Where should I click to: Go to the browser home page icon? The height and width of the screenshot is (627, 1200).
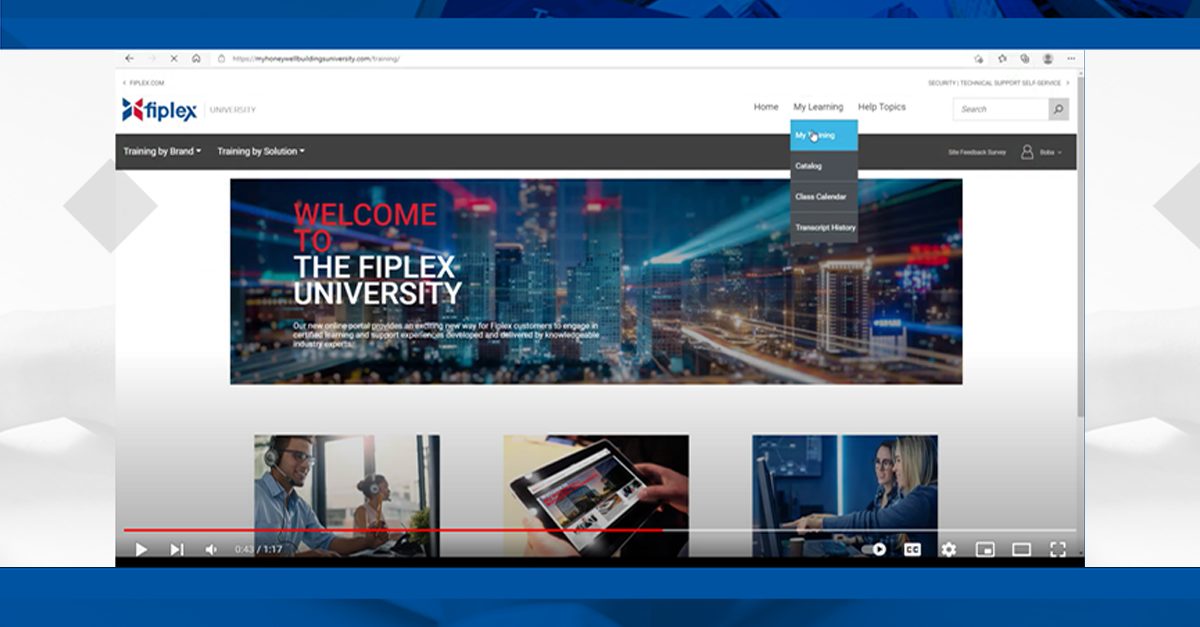196,58
